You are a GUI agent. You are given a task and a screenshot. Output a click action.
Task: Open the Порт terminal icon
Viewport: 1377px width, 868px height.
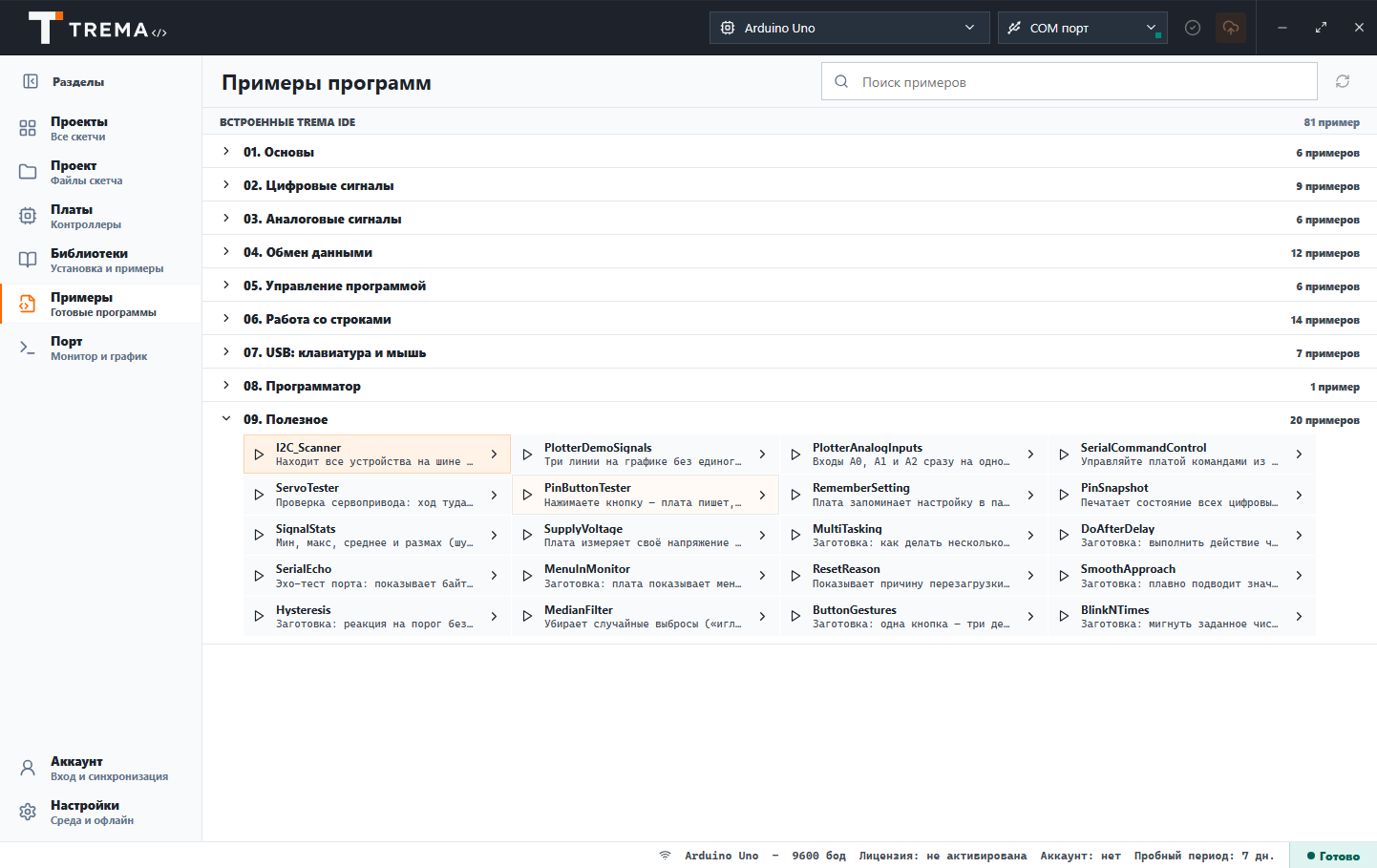point(28,348)
